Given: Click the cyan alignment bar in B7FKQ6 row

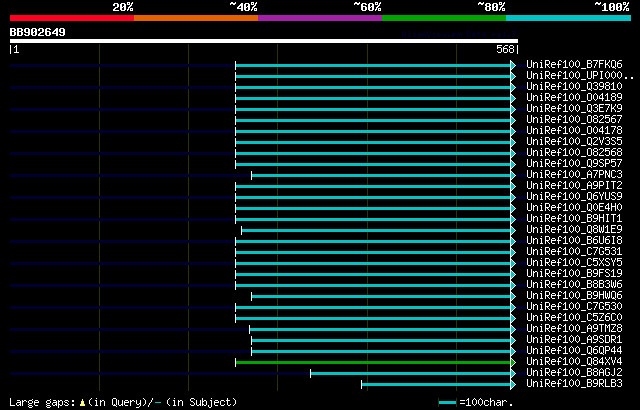Looking at the screenshot, I should [x=373, y=65].
